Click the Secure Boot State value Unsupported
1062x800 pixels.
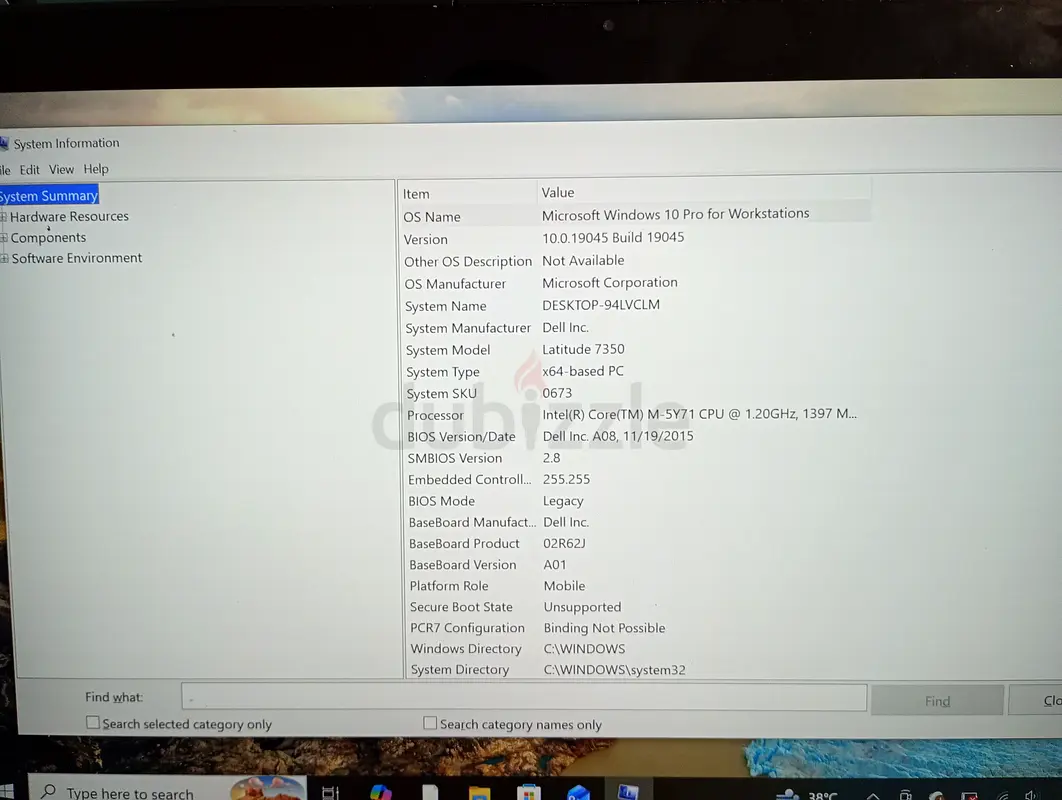(x=582, y=607)
